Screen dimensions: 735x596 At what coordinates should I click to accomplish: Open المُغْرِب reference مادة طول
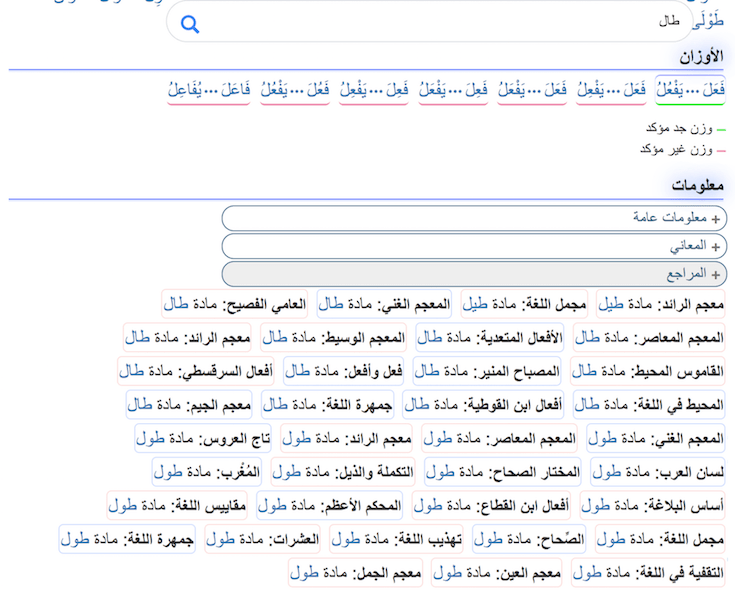pos(207,472)
